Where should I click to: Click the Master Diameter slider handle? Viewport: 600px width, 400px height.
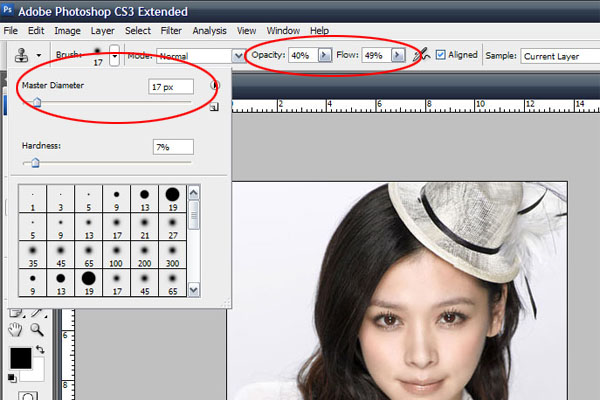coord(37,102)
